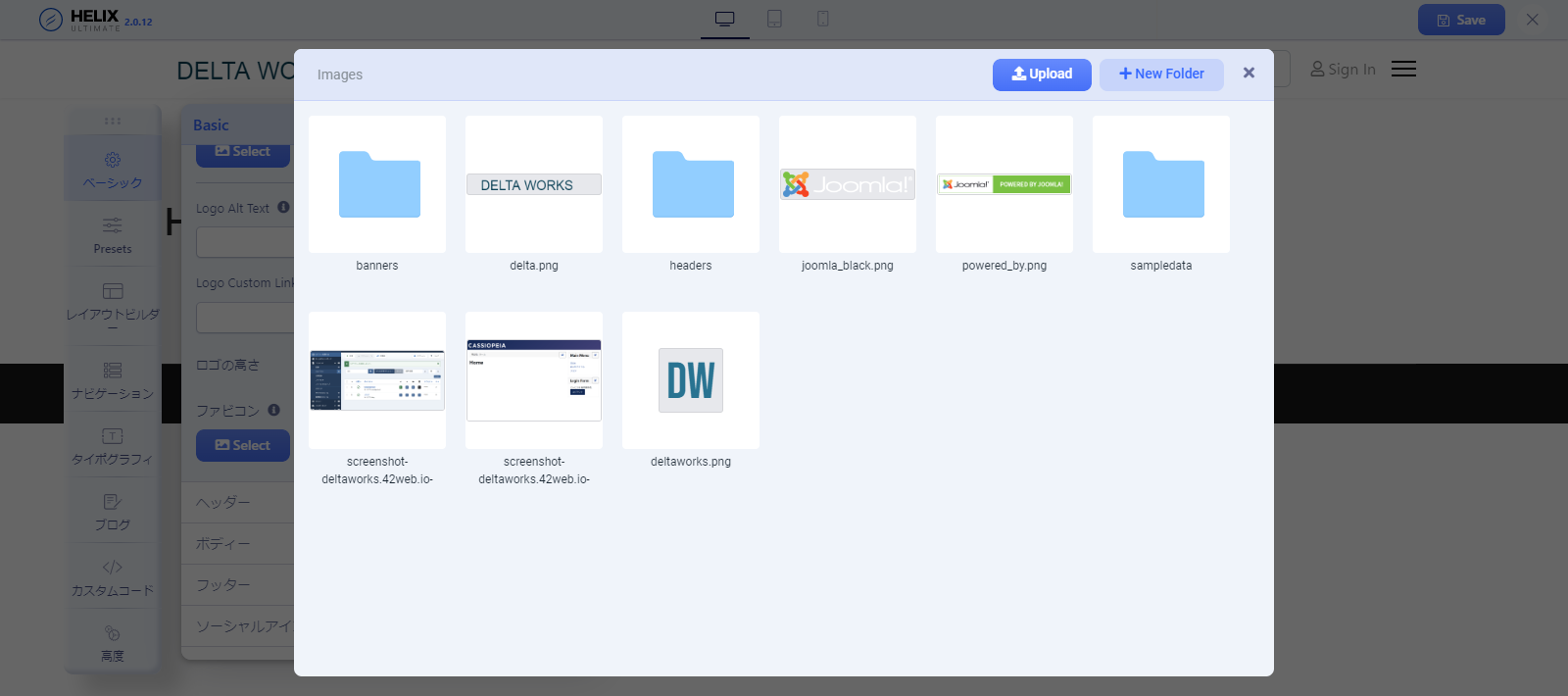Expand the フッター settings group
The image size is (1568, 696).
pyautogui.click(x=237, y=584)
